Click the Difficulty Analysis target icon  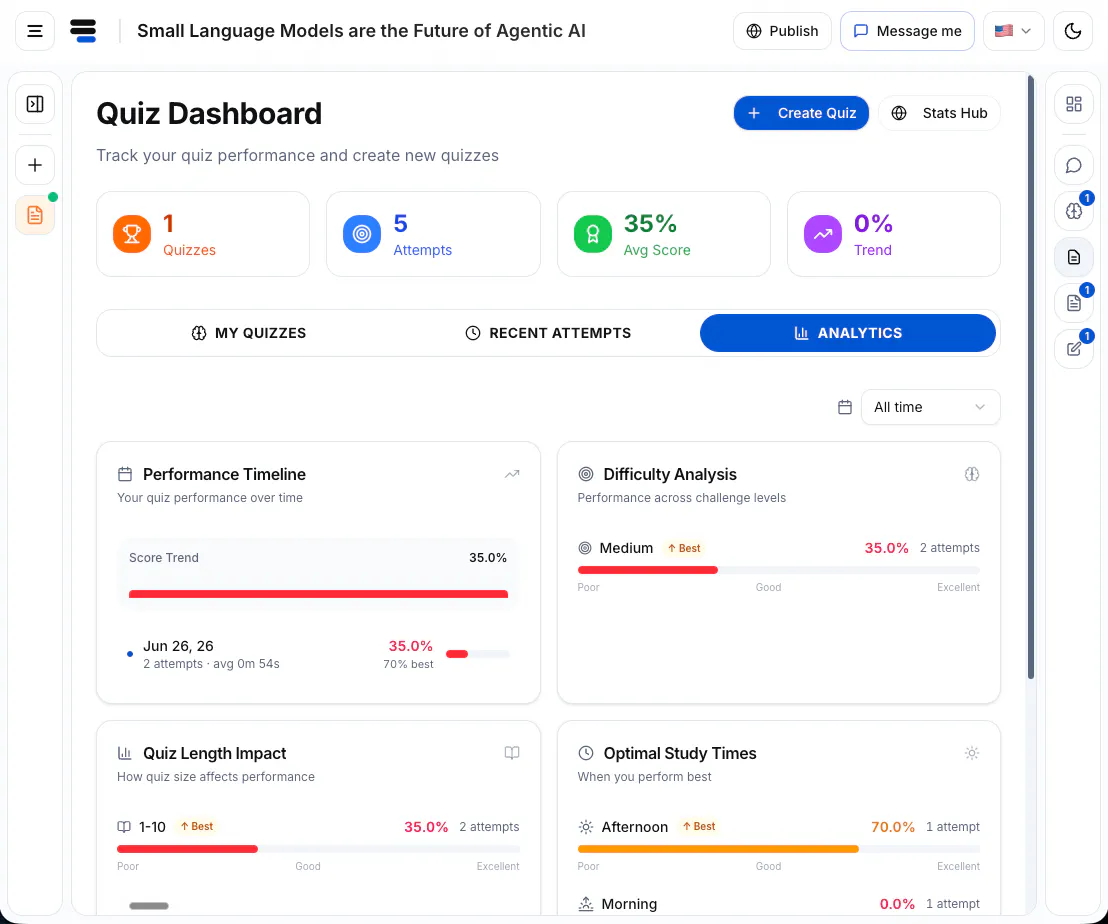coord(586,474)
